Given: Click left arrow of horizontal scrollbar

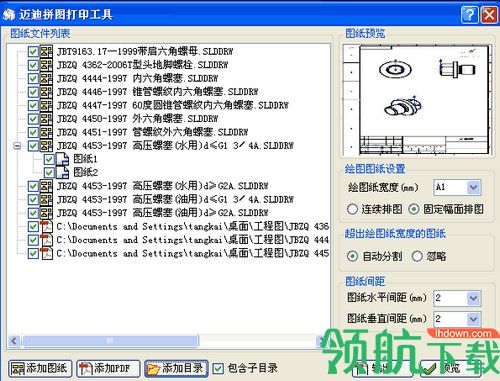Looking at the screenshot, I should coord(14,341).
